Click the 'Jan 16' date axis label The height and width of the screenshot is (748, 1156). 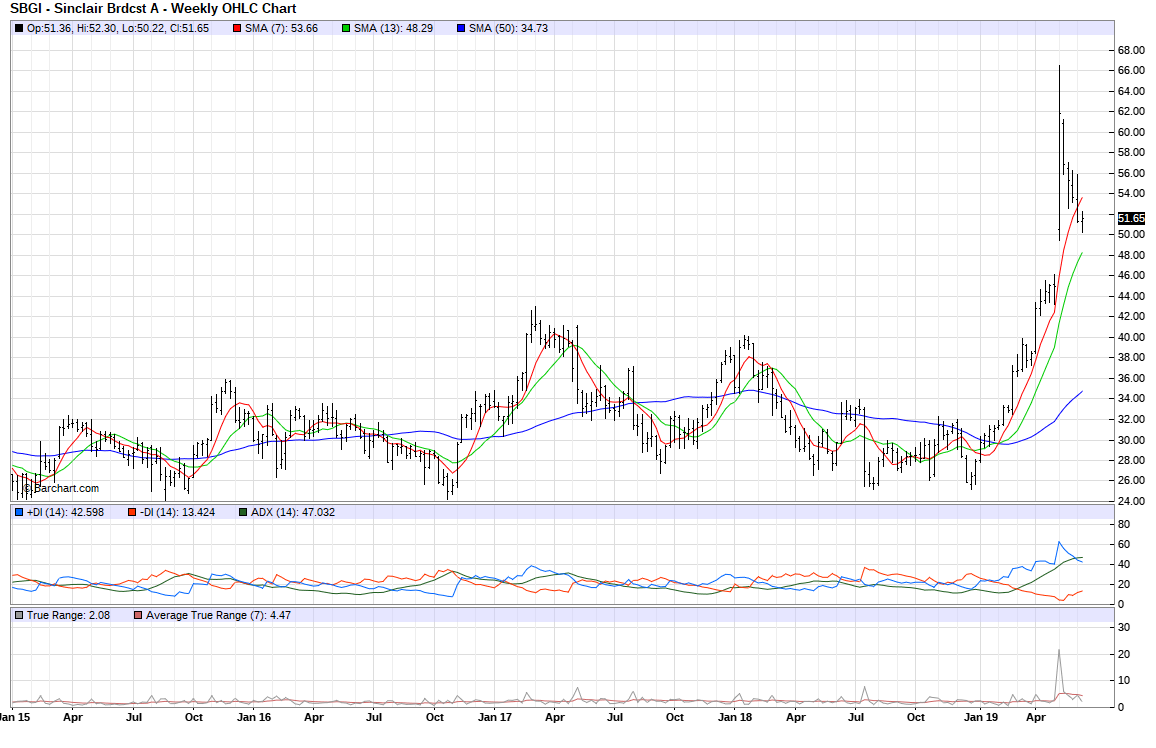(x=254, y=717)
